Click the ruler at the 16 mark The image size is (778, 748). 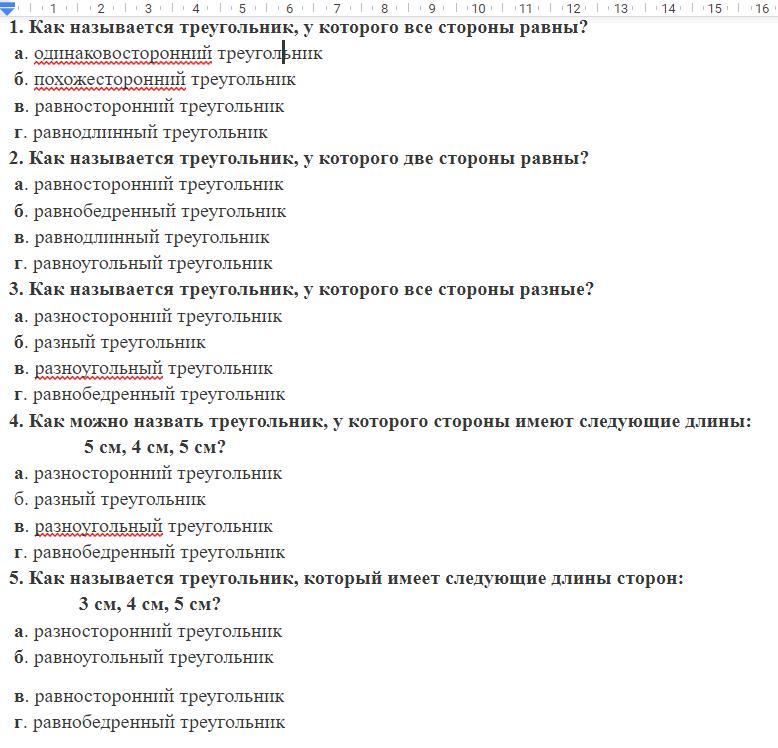[761, 8]
